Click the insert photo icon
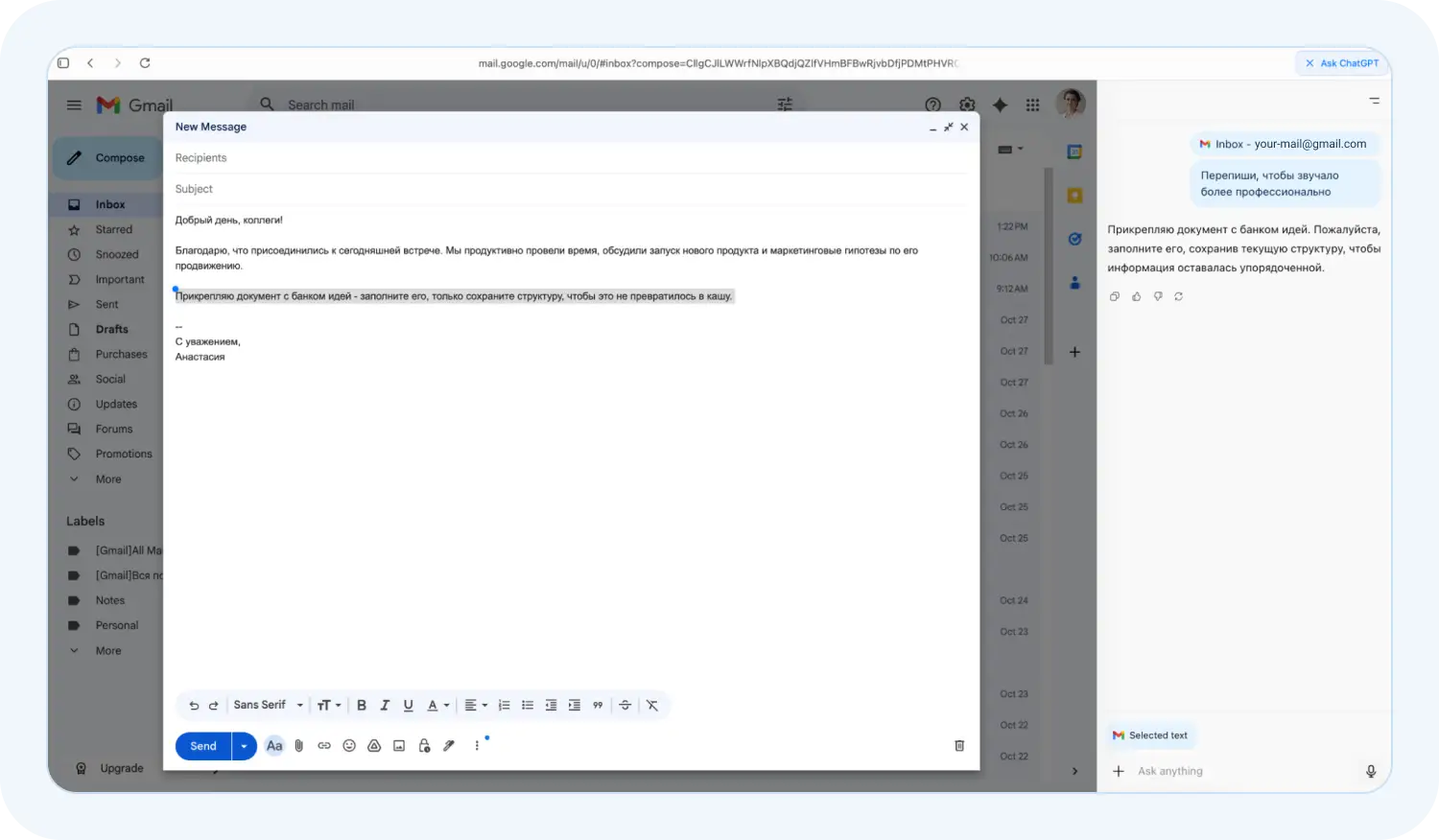Viewport: 1439px width, 840px height. 399,746
